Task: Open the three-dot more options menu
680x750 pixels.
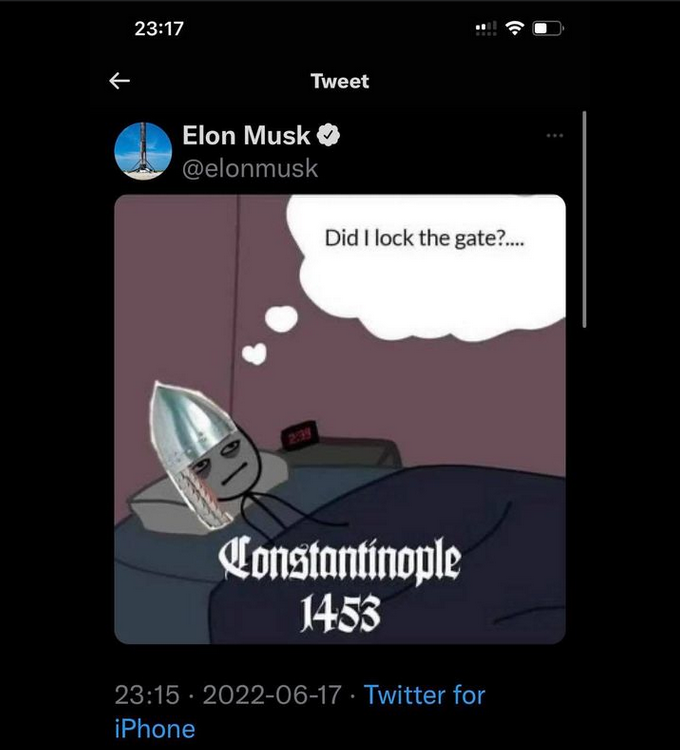Action: click(555, 135)
